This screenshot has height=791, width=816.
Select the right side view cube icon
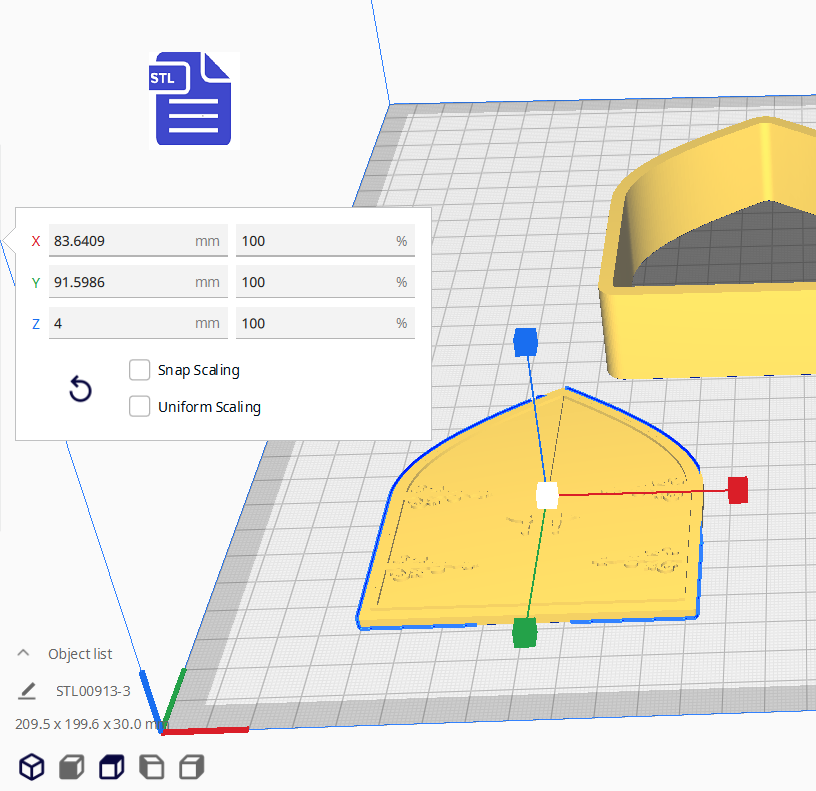(191, 767)
